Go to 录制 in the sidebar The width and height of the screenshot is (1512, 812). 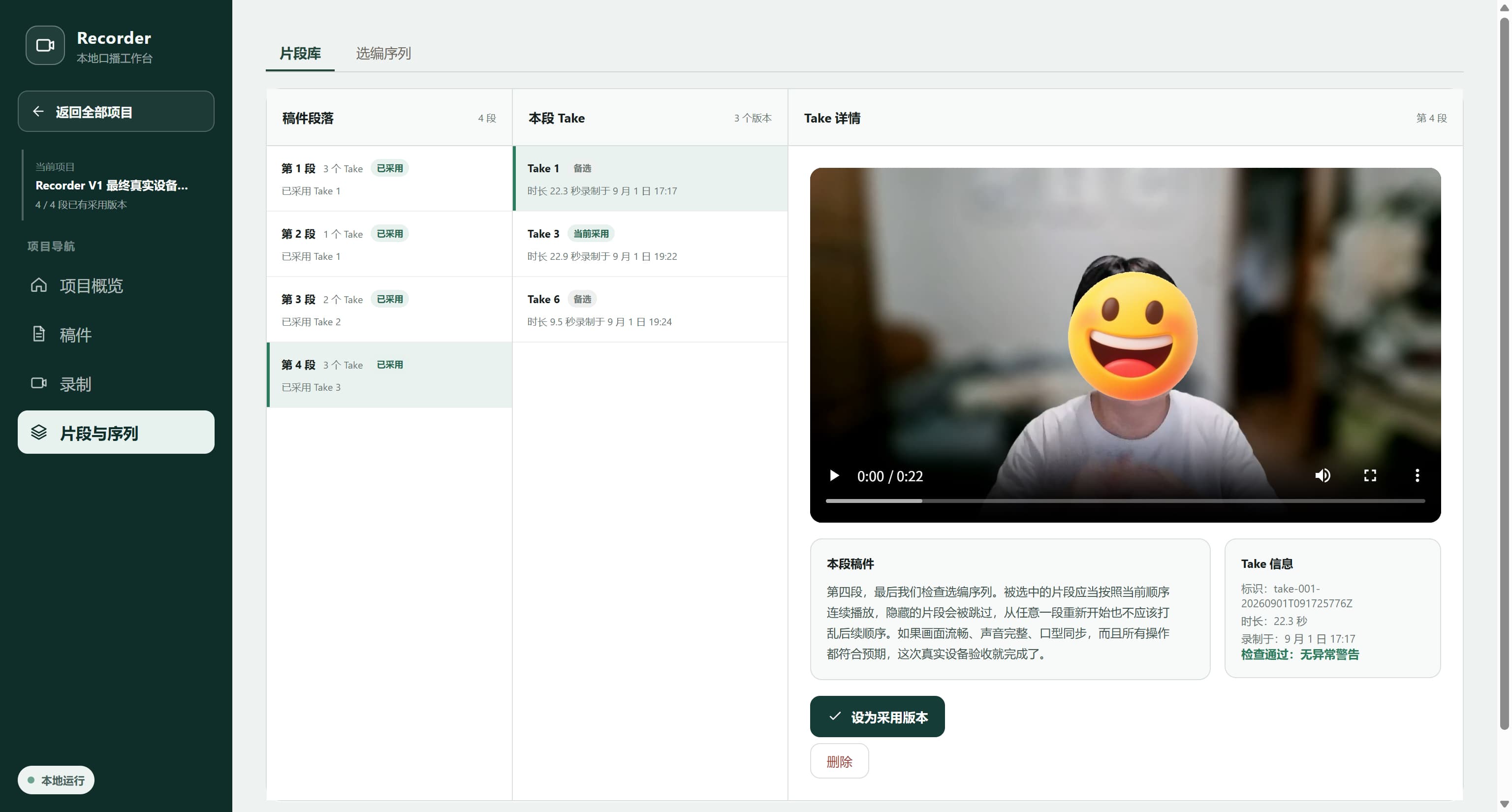tap(116, 384)
